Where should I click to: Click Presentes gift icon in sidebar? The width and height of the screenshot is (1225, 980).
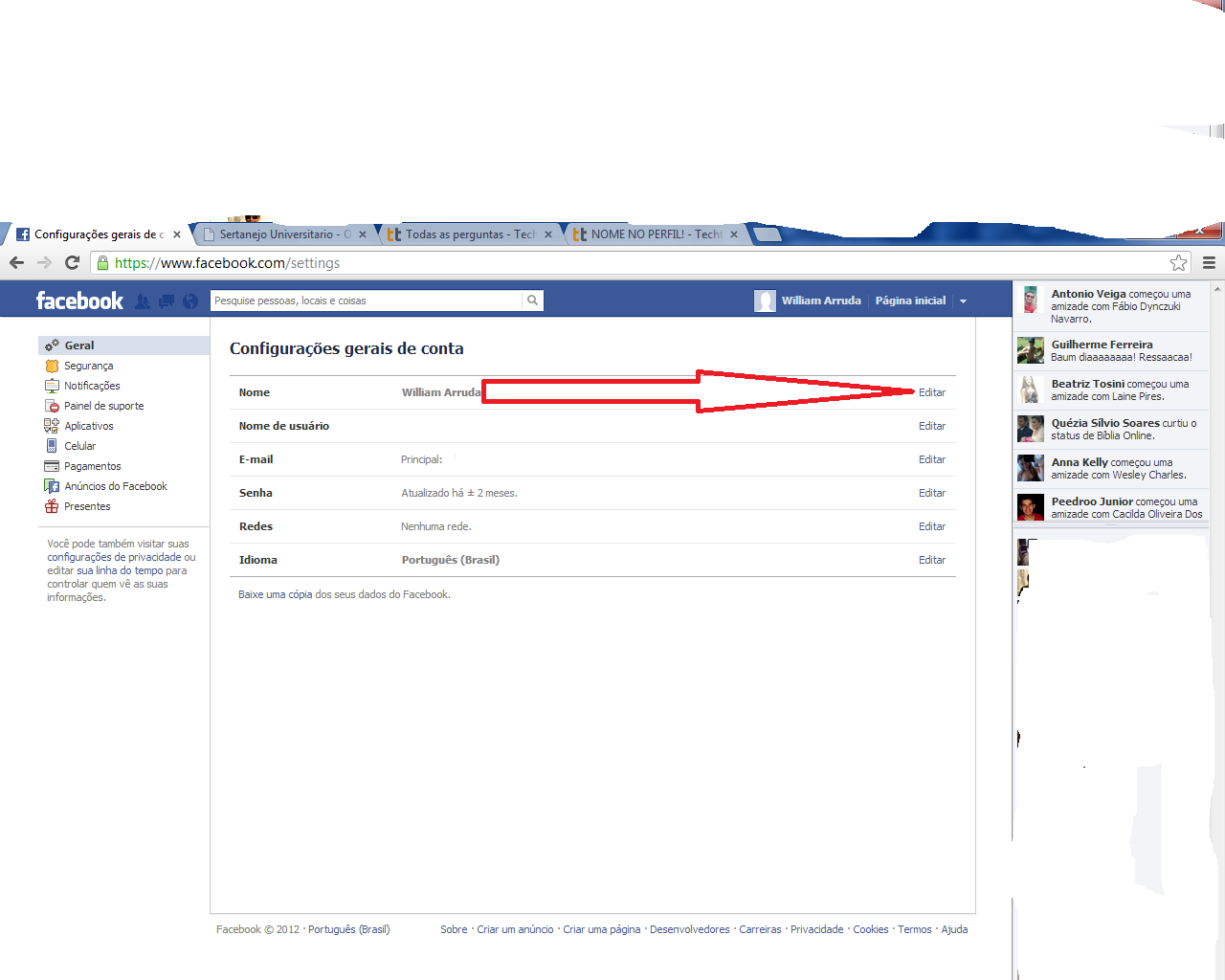click(x=52, y=506)
